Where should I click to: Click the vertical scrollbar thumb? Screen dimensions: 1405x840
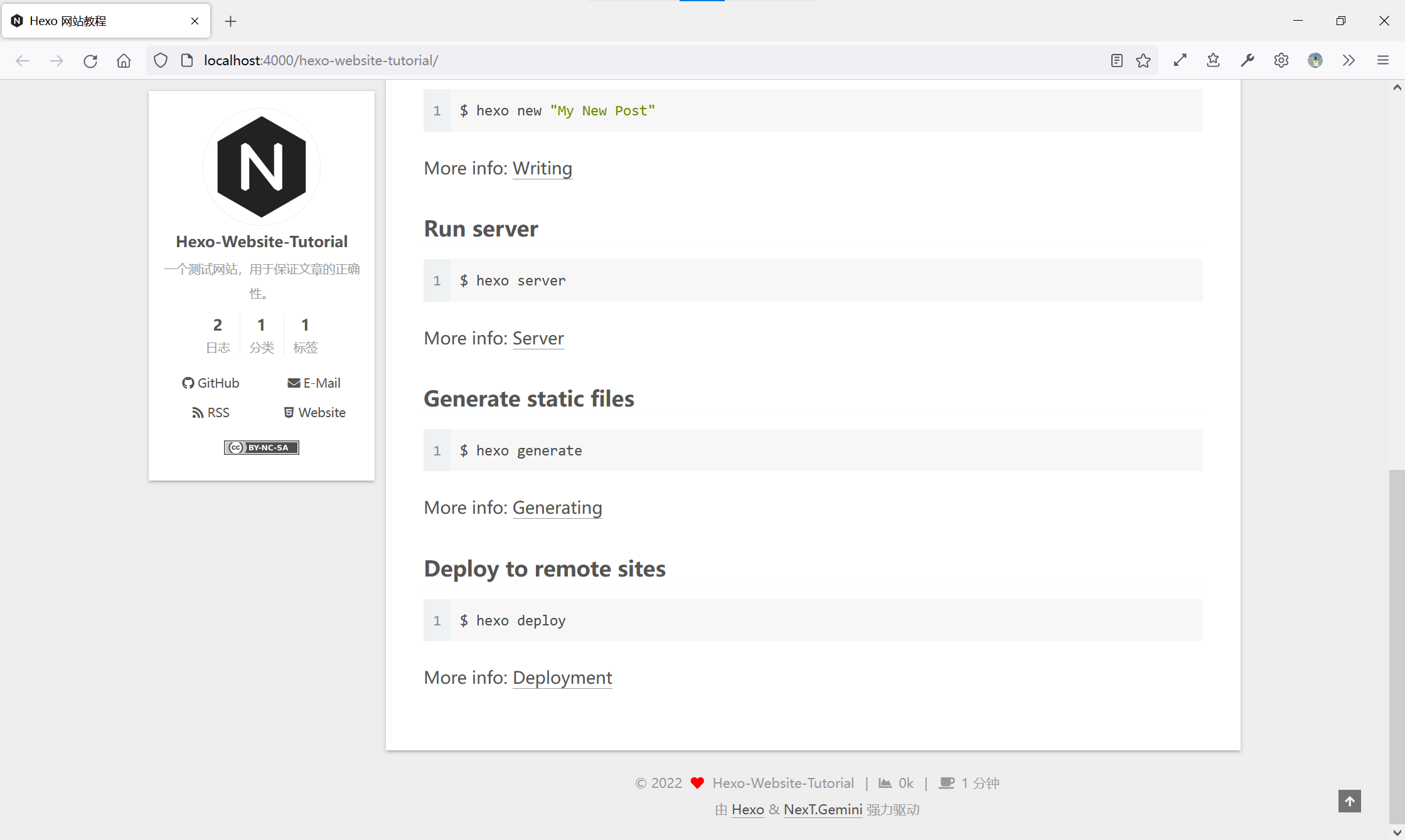[1396, 646]
